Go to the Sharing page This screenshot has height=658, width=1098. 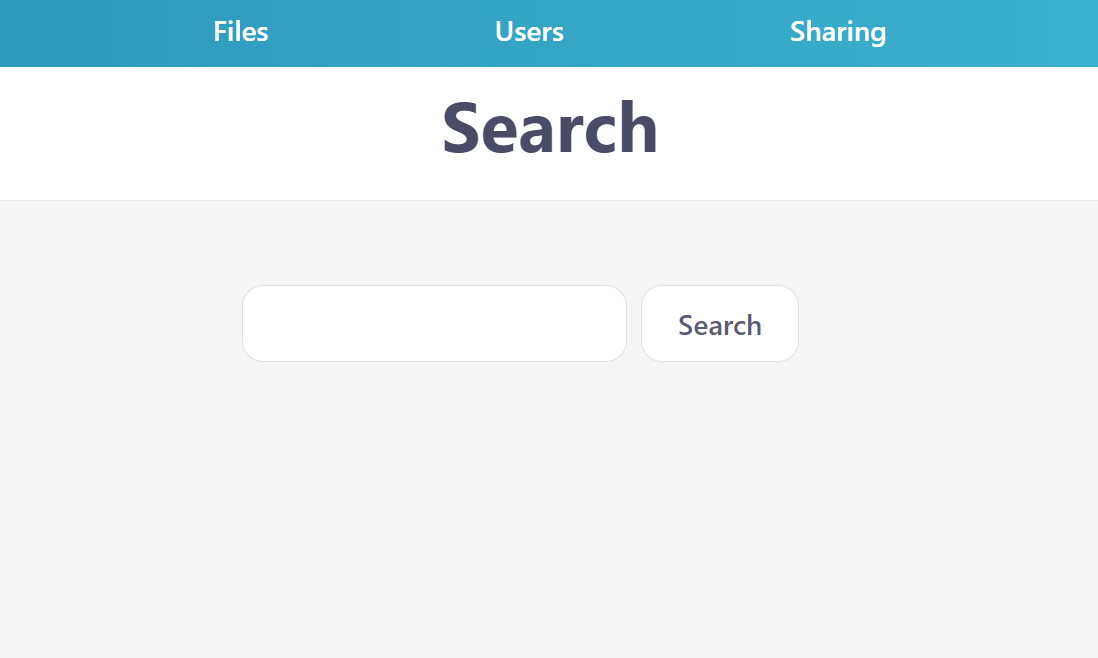click(x=838, y=32)
